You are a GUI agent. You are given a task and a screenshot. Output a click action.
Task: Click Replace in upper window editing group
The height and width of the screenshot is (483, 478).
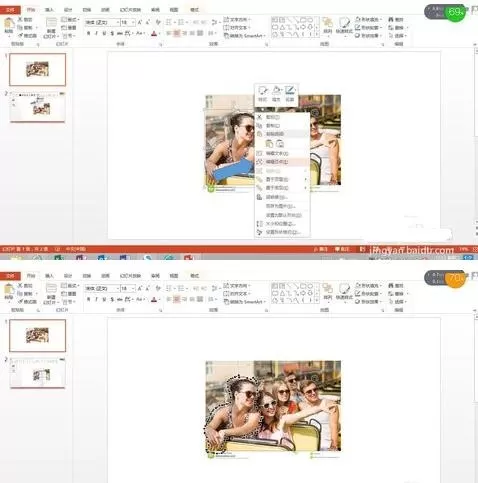[397, 28]
